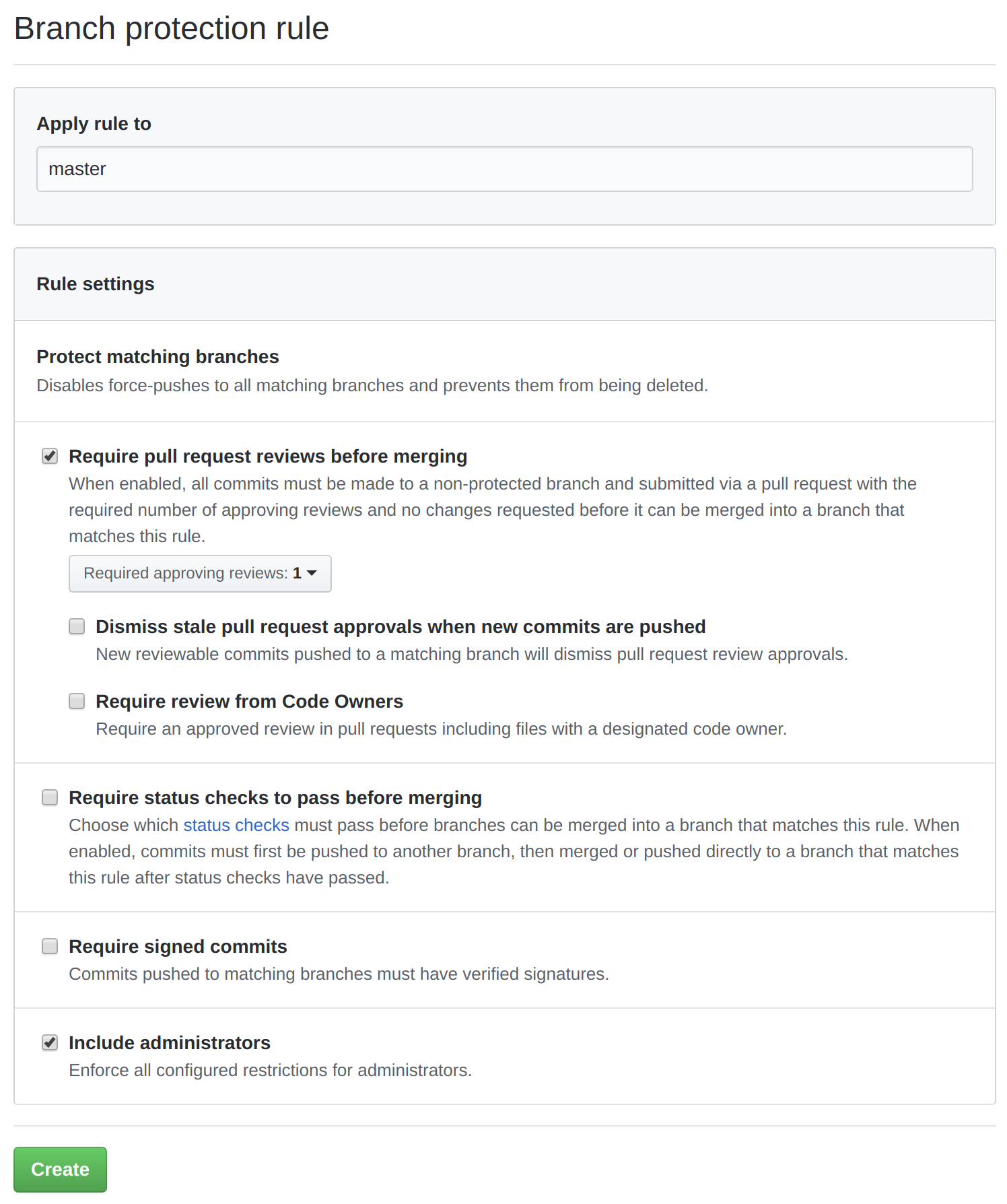
Task: Click the dropdown caret next to reviews count
Action: tap(311, 573)
